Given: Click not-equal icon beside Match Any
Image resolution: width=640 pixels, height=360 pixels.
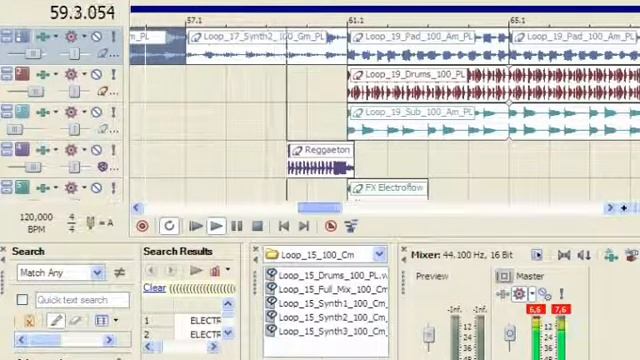Looking at the screenshot, I should tap(119, 272).
